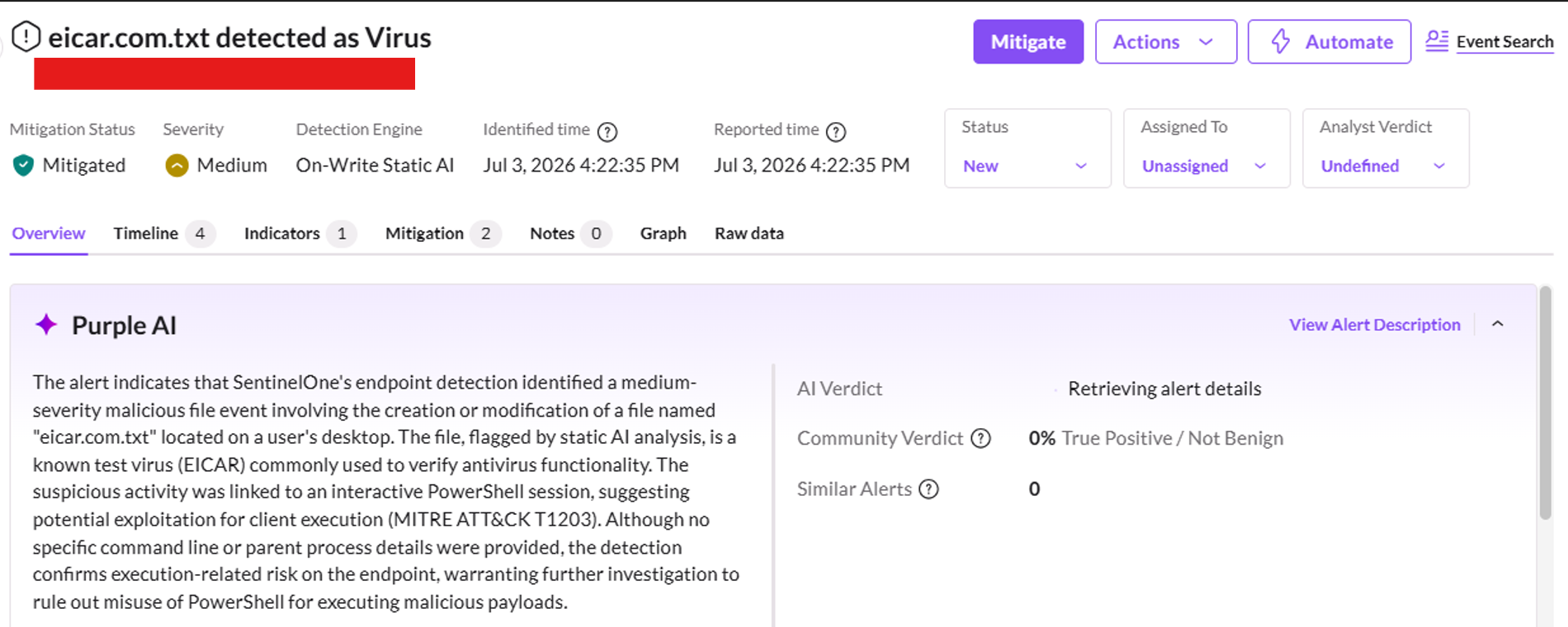Click the 'On-Write Static AI' detection engine value

tap(375, 165)
